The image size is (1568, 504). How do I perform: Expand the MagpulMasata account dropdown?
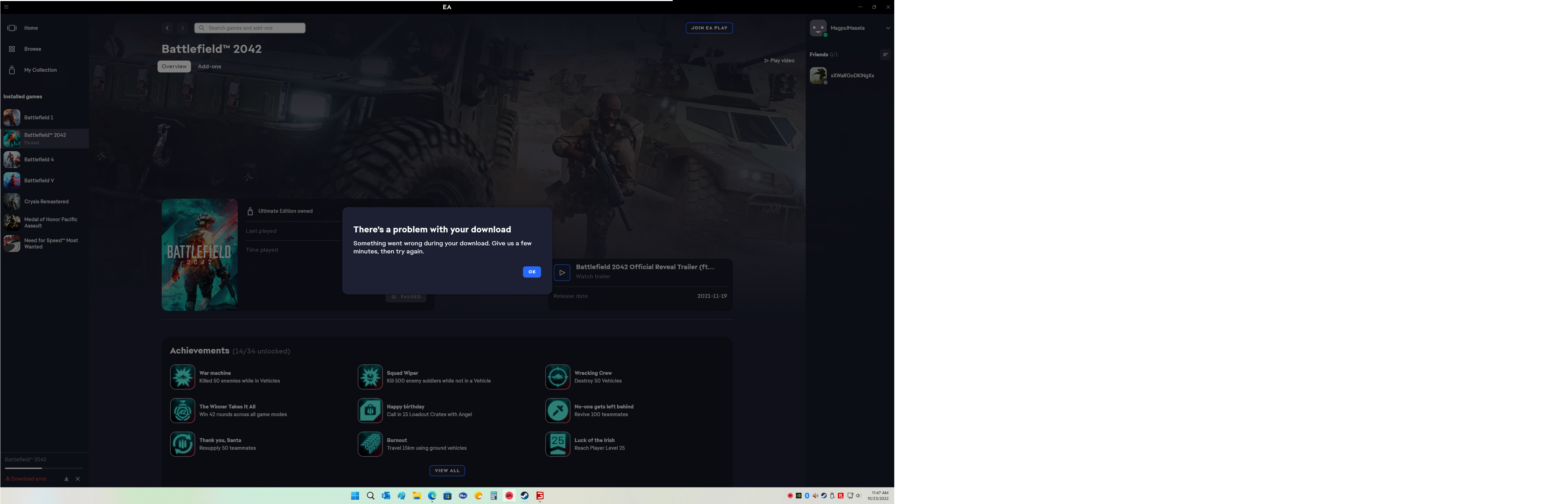click(x=888, y=28)
